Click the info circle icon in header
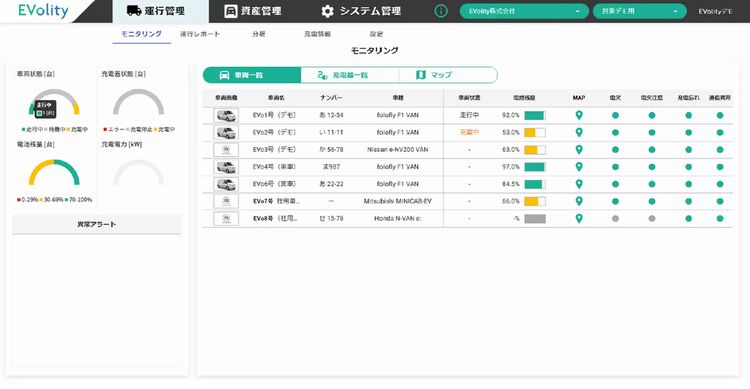 pos(441,11)
